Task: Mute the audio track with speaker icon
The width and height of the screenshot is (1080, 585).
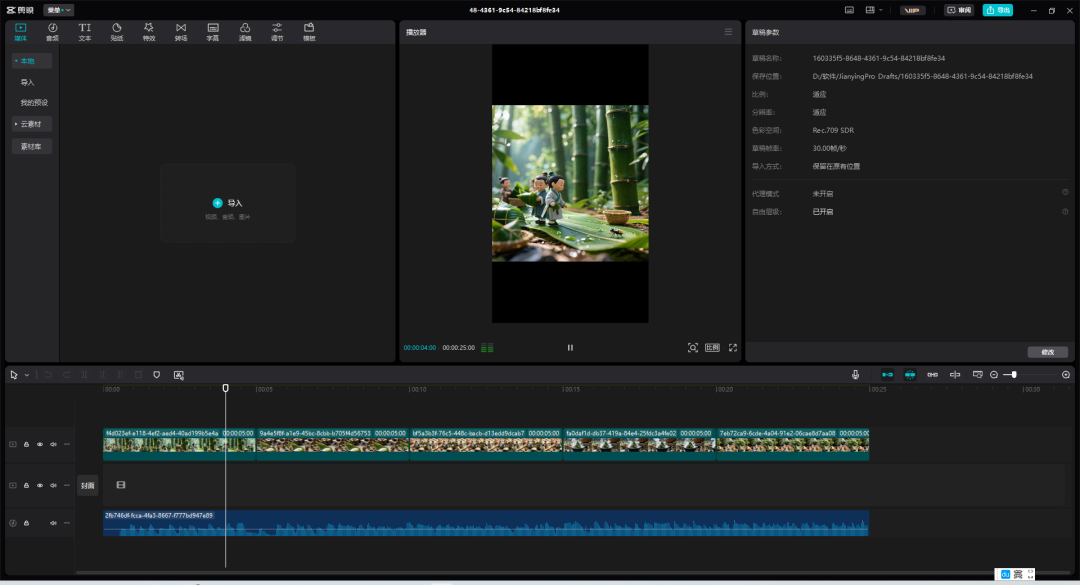Action: coord(53,523)
